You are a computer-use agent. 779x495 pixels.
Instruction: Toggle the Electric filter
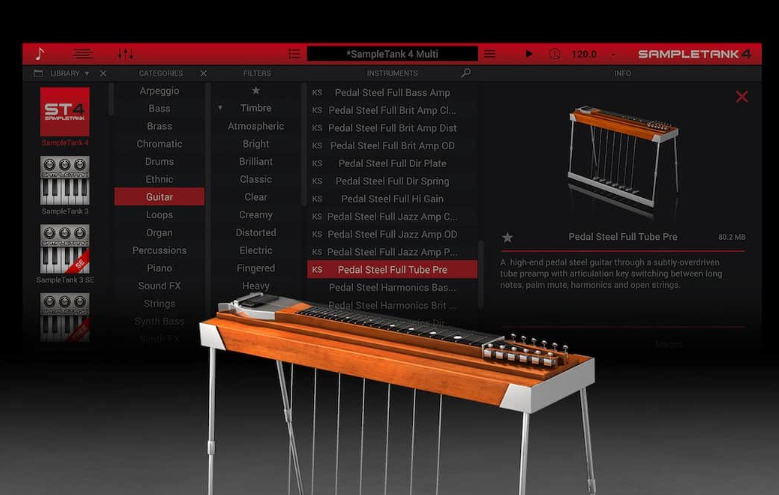[256, 250]
